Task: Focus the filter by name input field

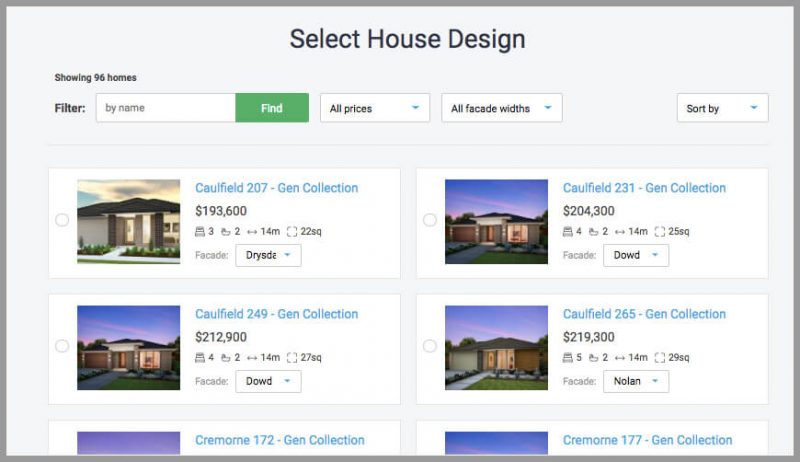Action: 166,108
